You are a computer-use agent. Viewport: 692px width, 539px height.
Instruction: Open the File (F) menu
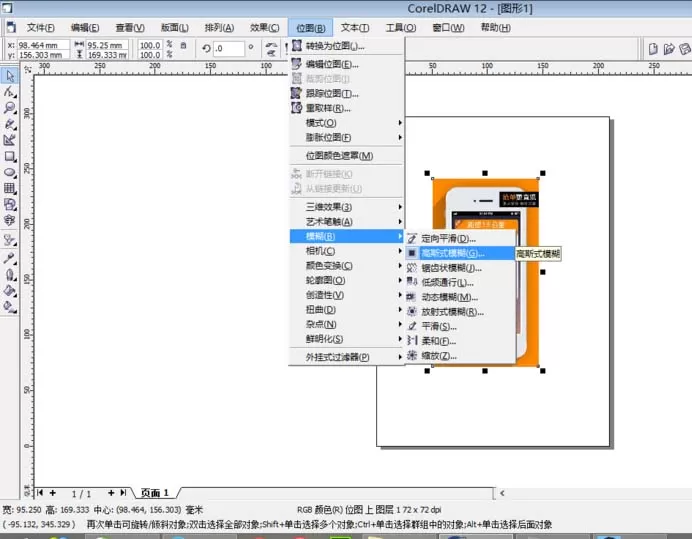click(41, 27)
